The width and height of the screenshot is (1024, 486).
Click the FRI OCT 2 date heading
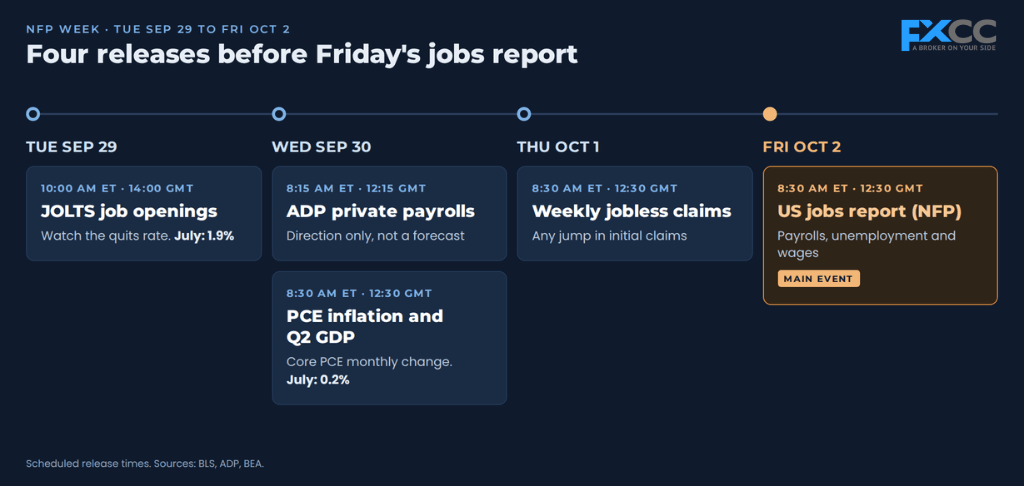click(802, 147)
